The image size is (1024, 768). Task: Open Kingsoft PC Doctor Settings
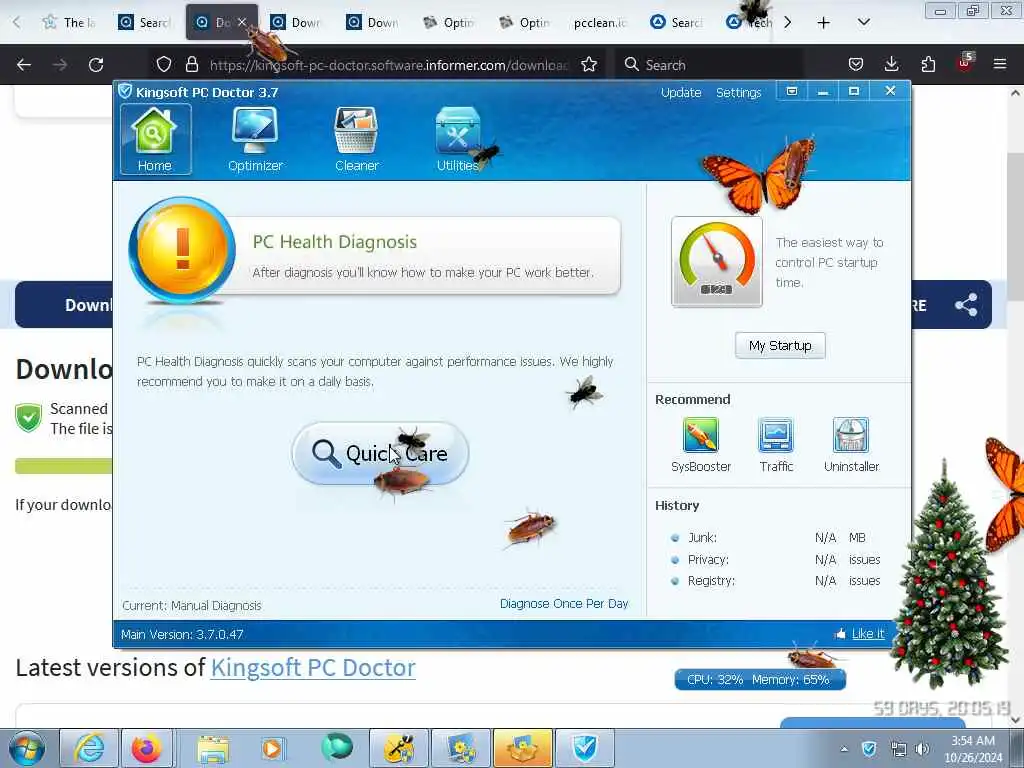click(739, 93)
